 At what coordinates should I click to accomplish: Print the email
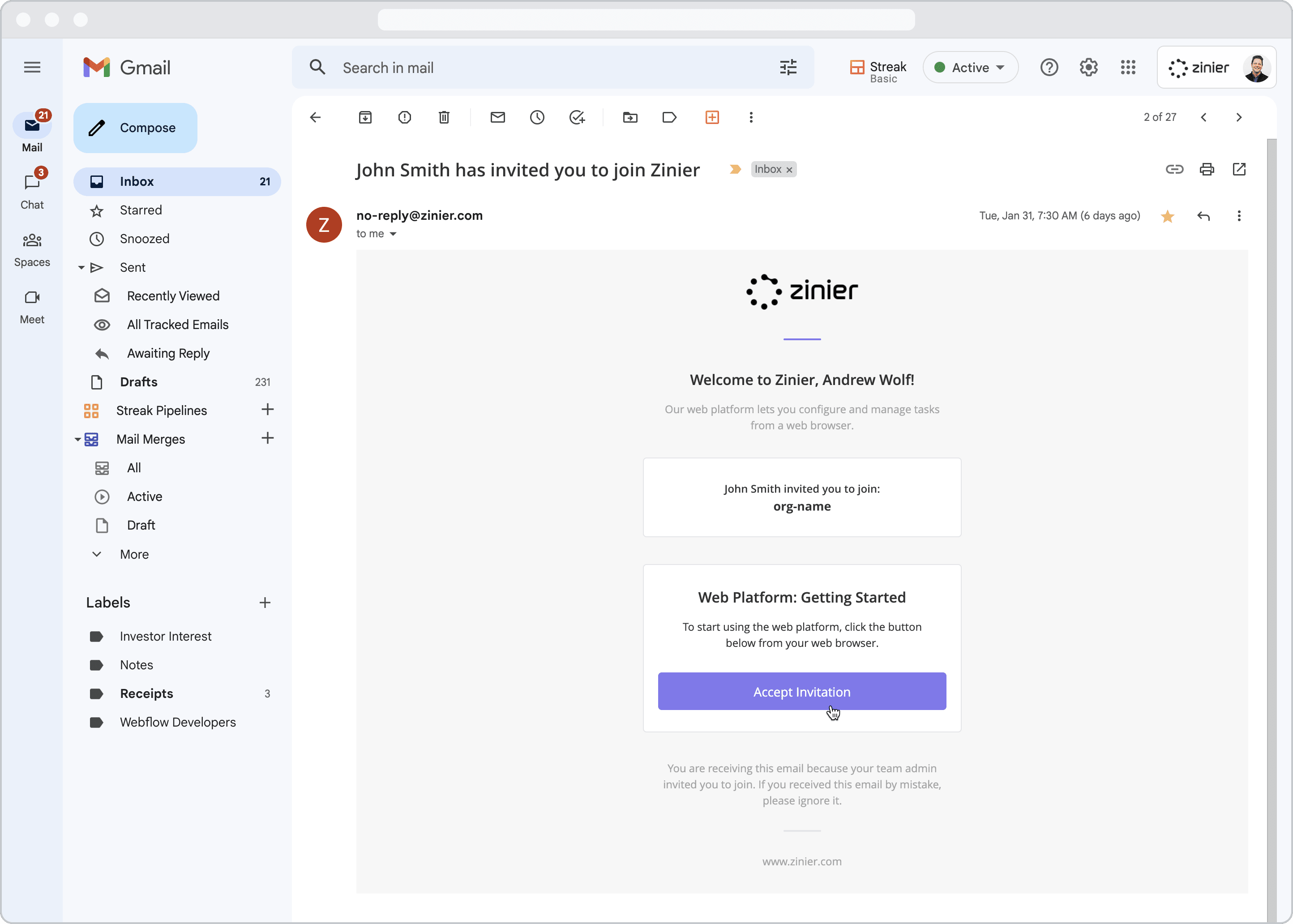1207,169
